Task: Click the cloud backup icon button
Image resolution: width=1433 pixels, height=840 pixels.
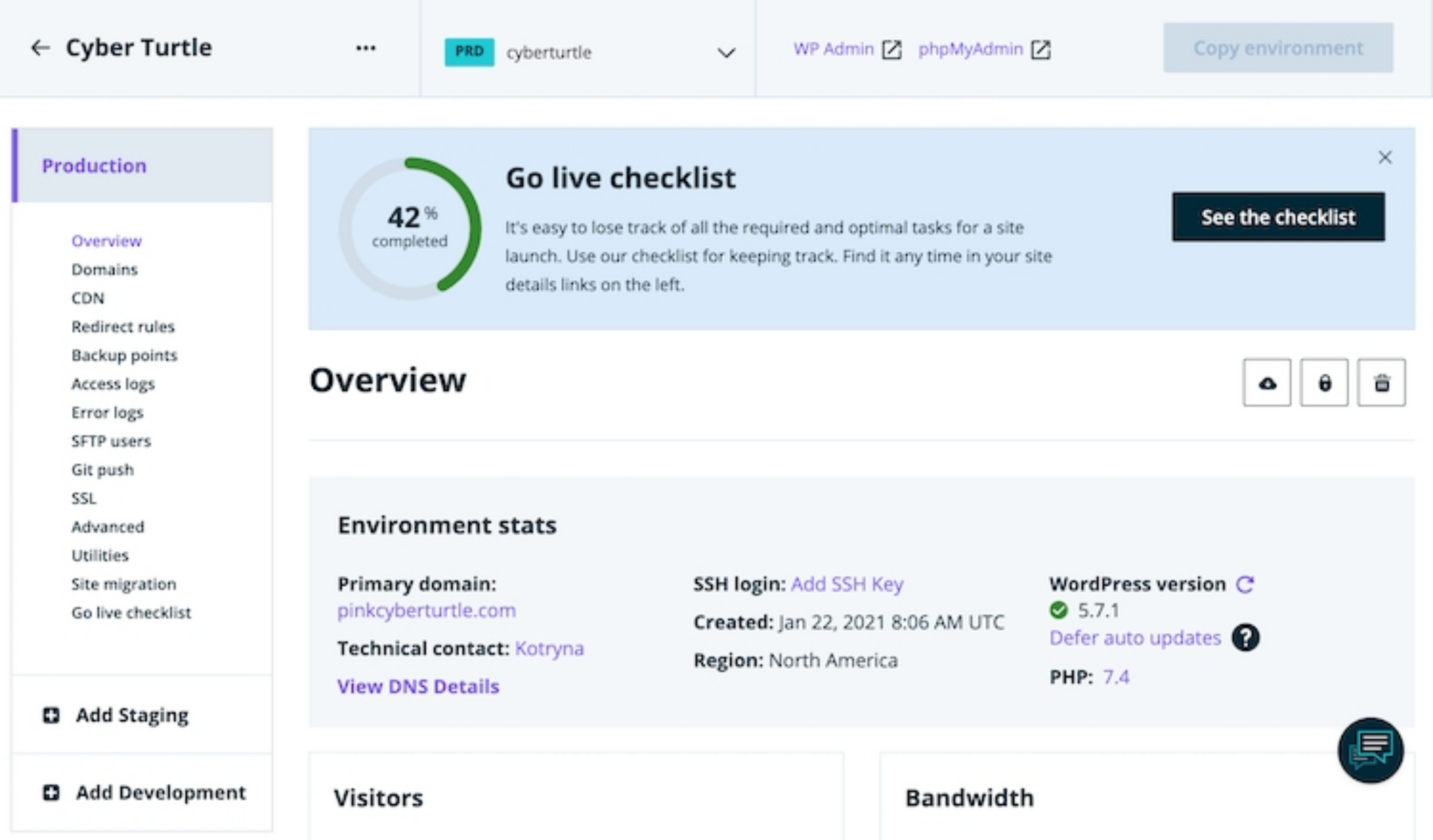Action: point(1266,383)
